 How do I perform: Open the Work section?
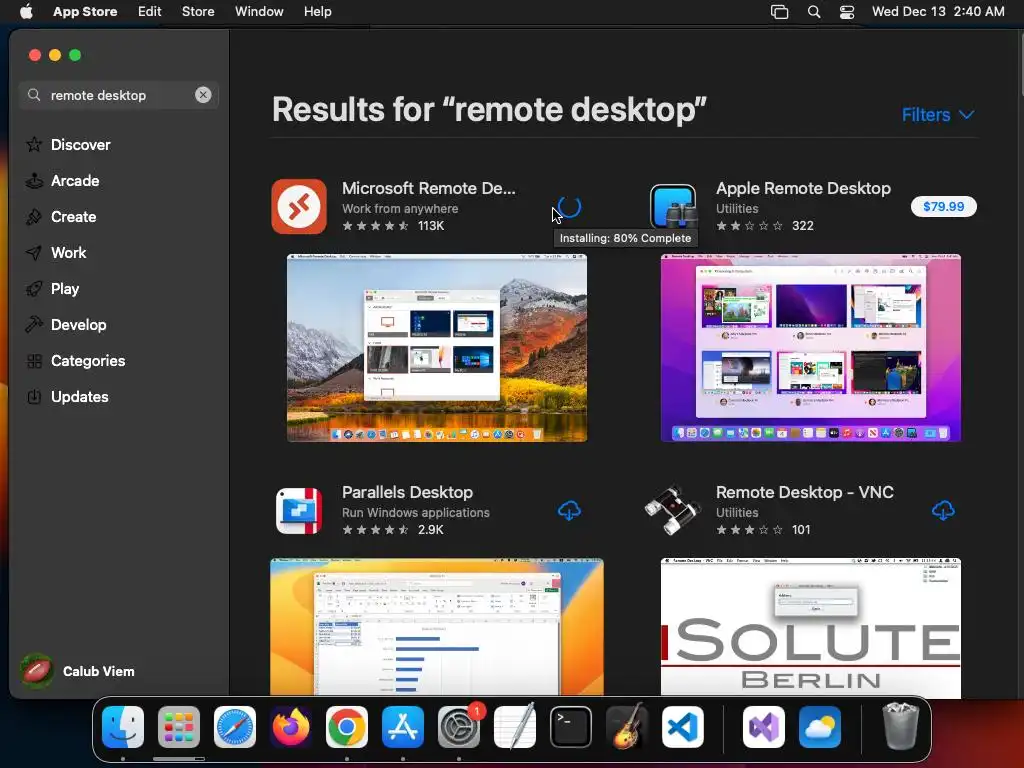point(69,253)
